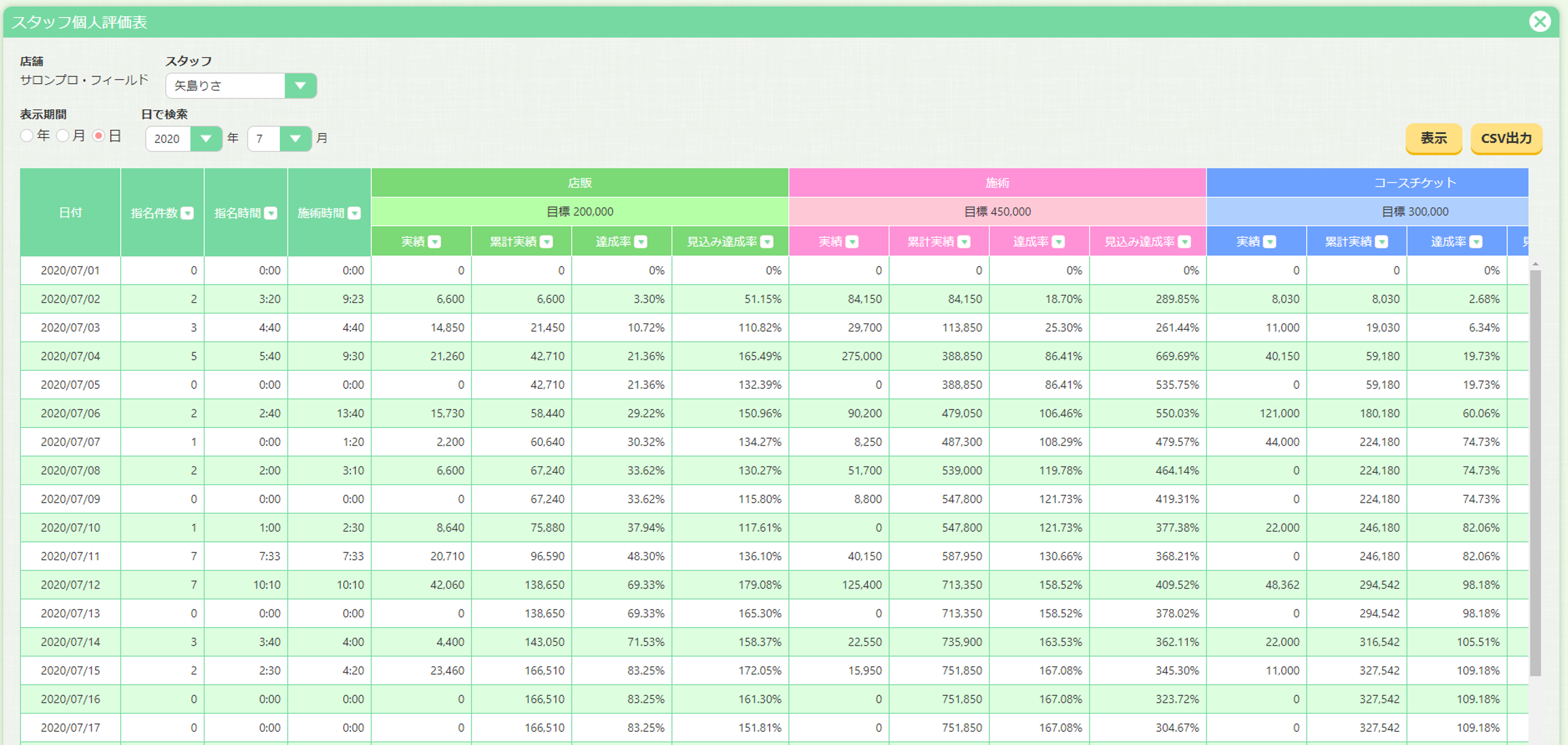Sort by 指名件数 column arrow icon
This screenshot has width=1568, height=745.
[187, 213]
